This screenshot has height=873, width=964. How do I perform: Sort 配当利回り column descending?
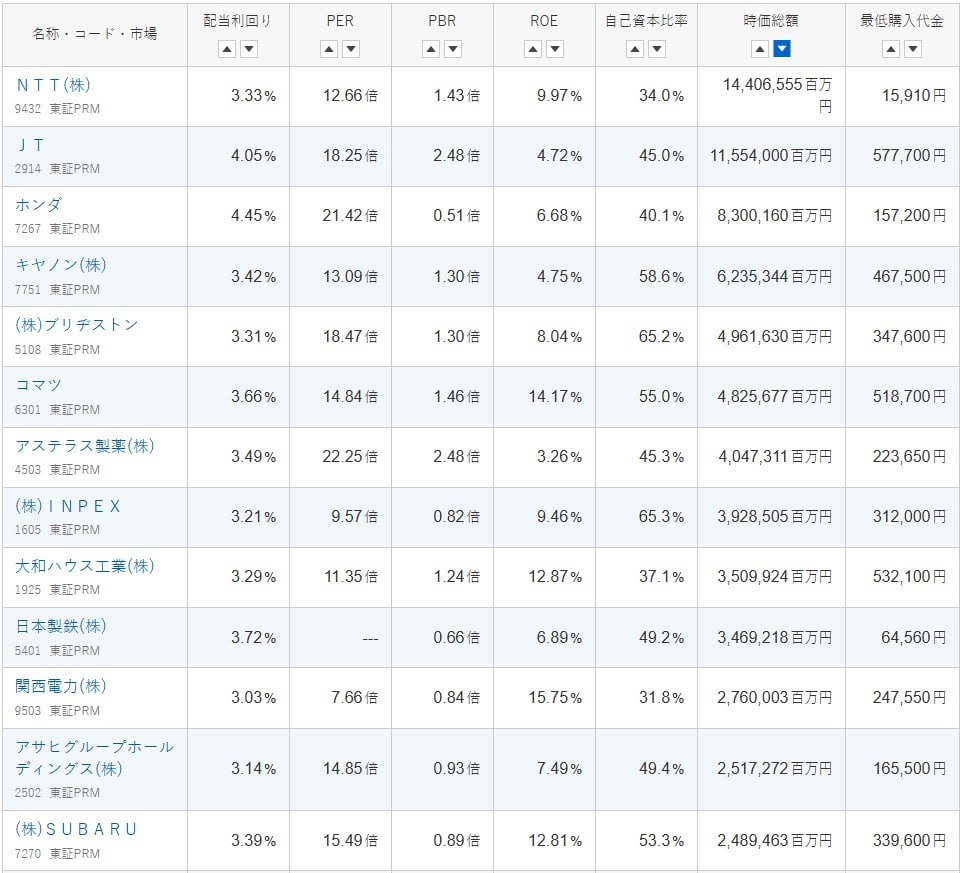(x=249, y=49)
